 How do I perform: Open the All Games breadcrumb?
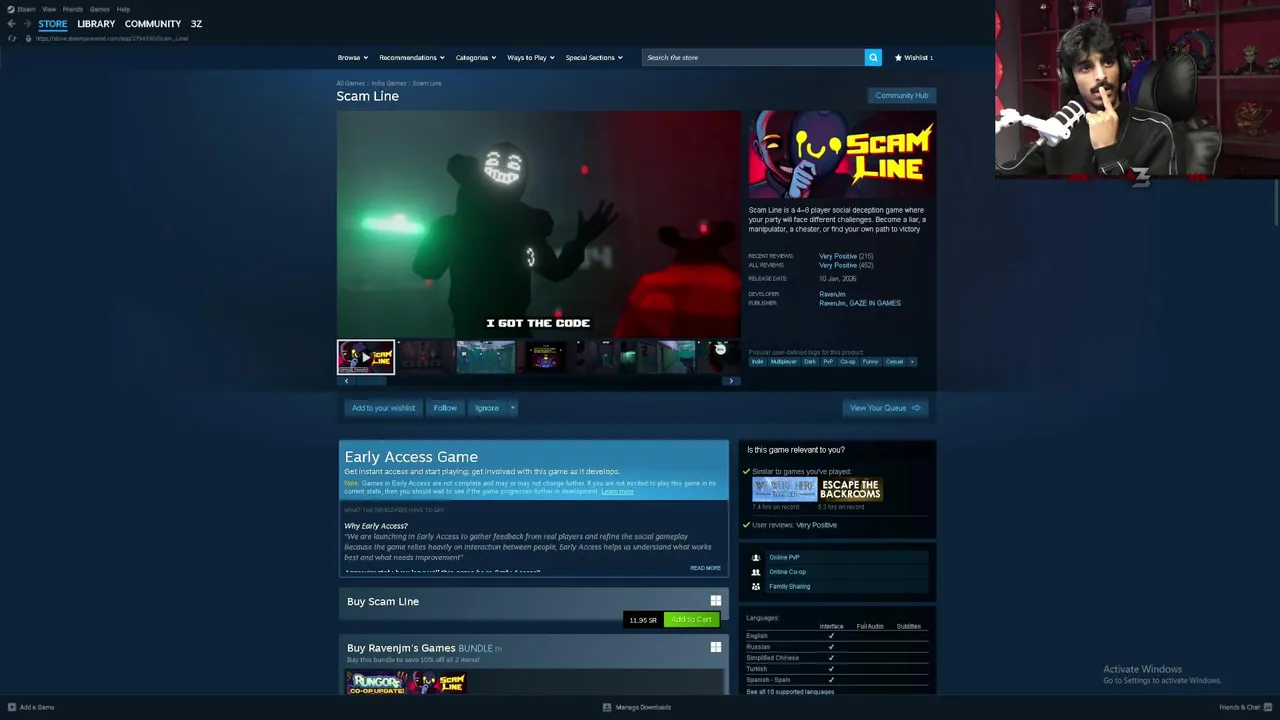[x=350, y=83]
